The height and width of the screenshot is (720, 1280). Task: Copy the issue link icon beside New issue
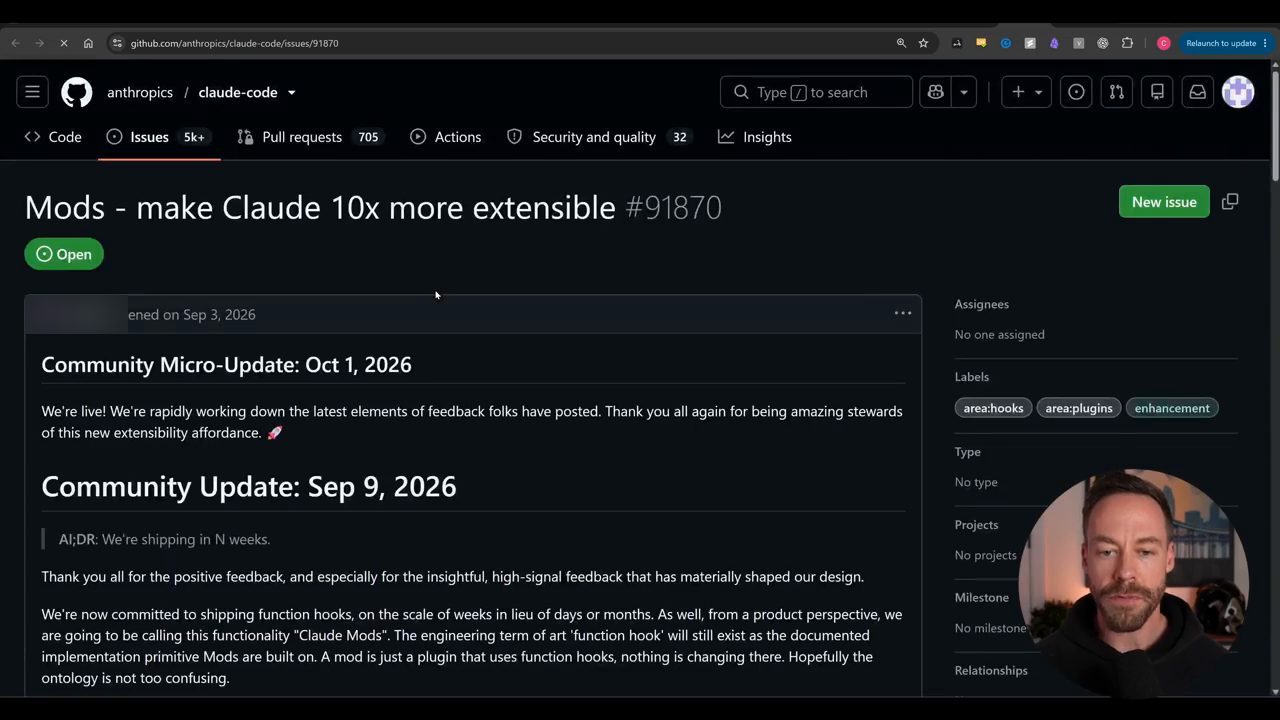pyautogui.click(x=1230, y=202)
